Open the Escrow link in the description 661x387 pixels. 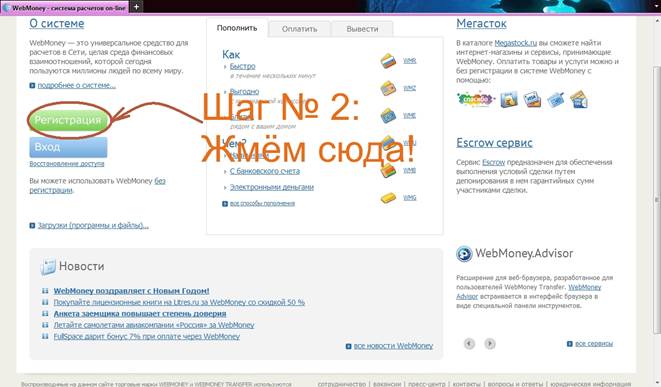[494, 162]
